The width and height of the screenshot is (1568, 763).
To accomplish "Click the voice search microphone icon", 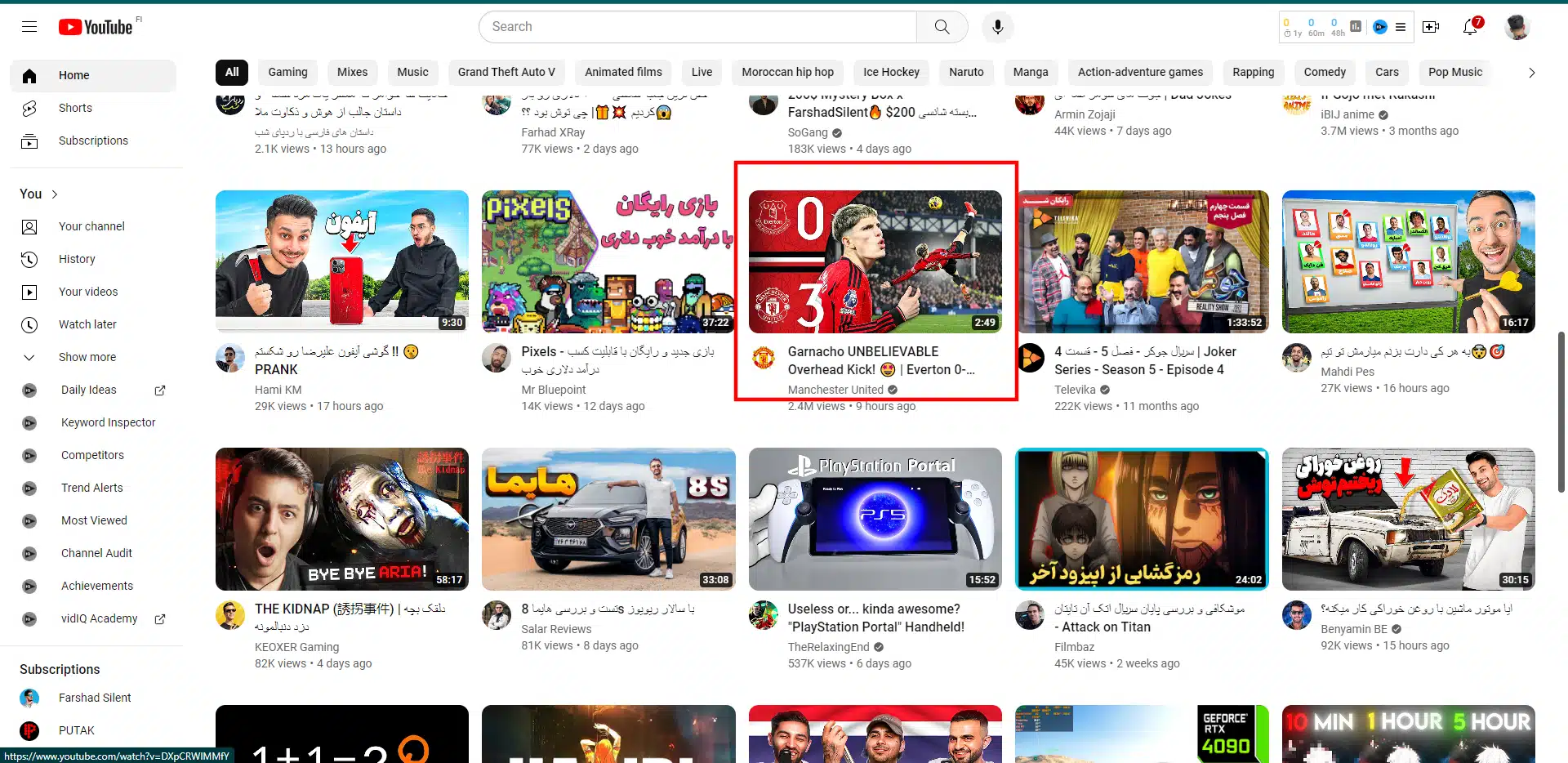I will coord(997,27).
